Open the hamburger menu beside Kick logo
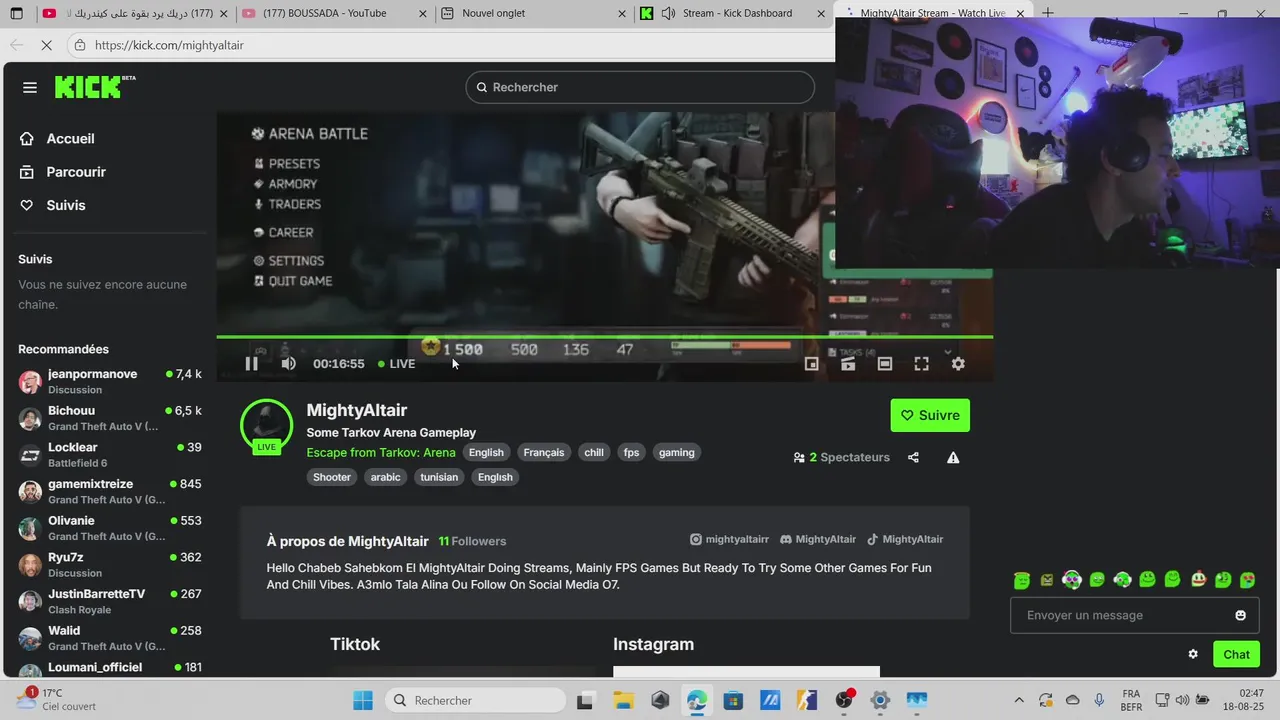This screenshot has width=1280, height=720. [x=30, y=87]
